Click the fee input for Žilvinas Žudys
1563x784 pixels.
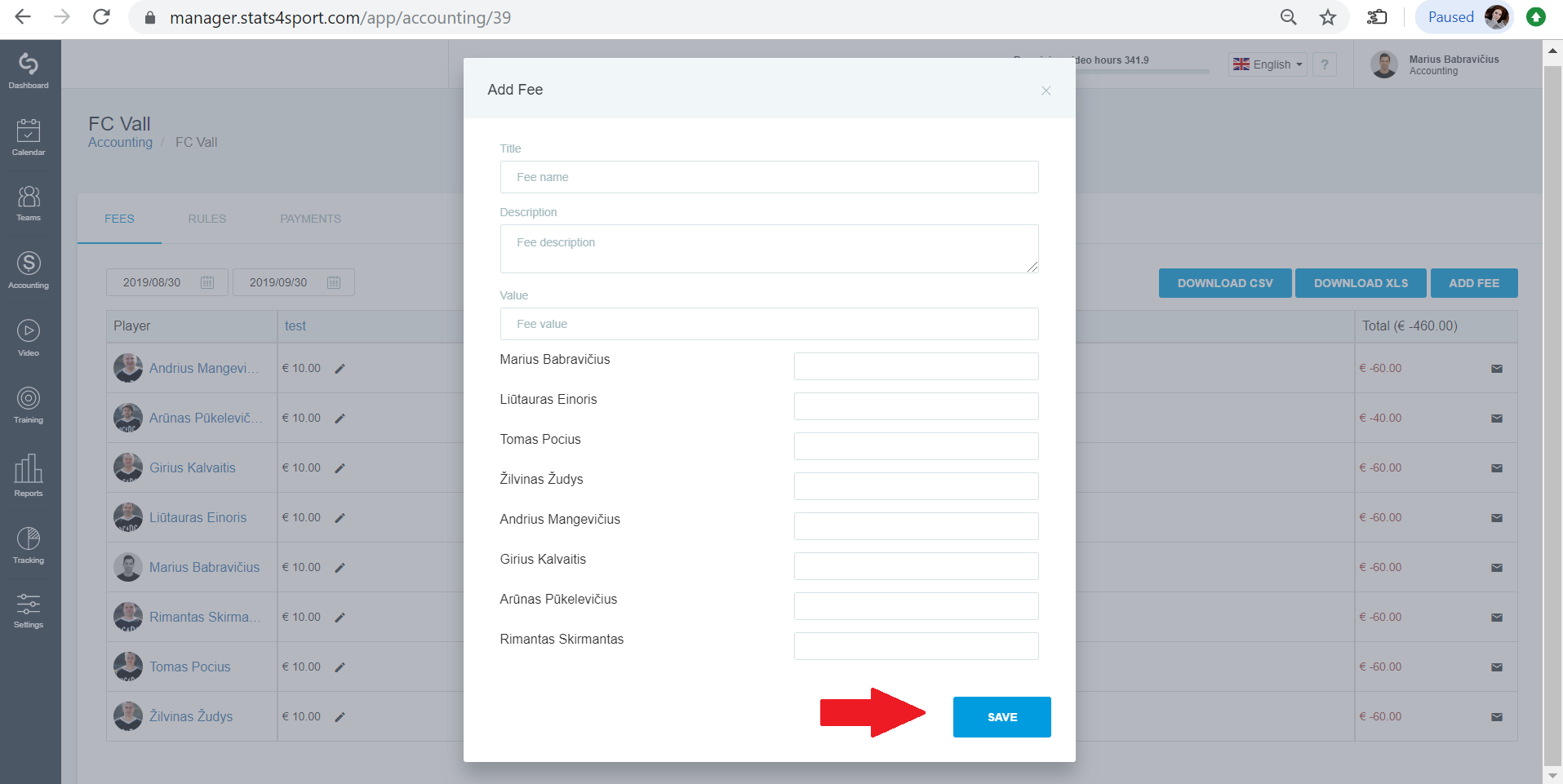(916, 486)
